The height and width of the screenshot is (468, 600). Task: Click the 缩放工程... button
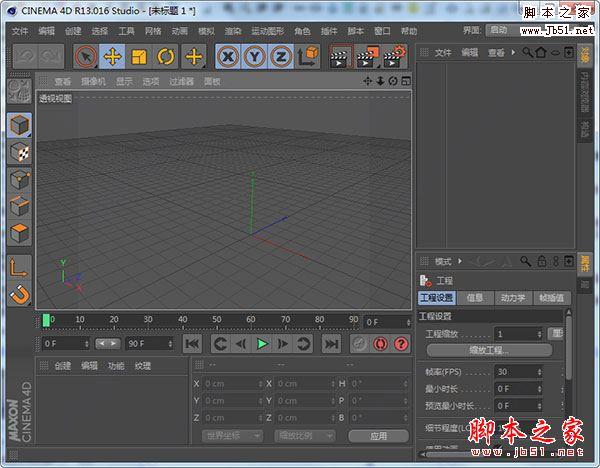489,351
